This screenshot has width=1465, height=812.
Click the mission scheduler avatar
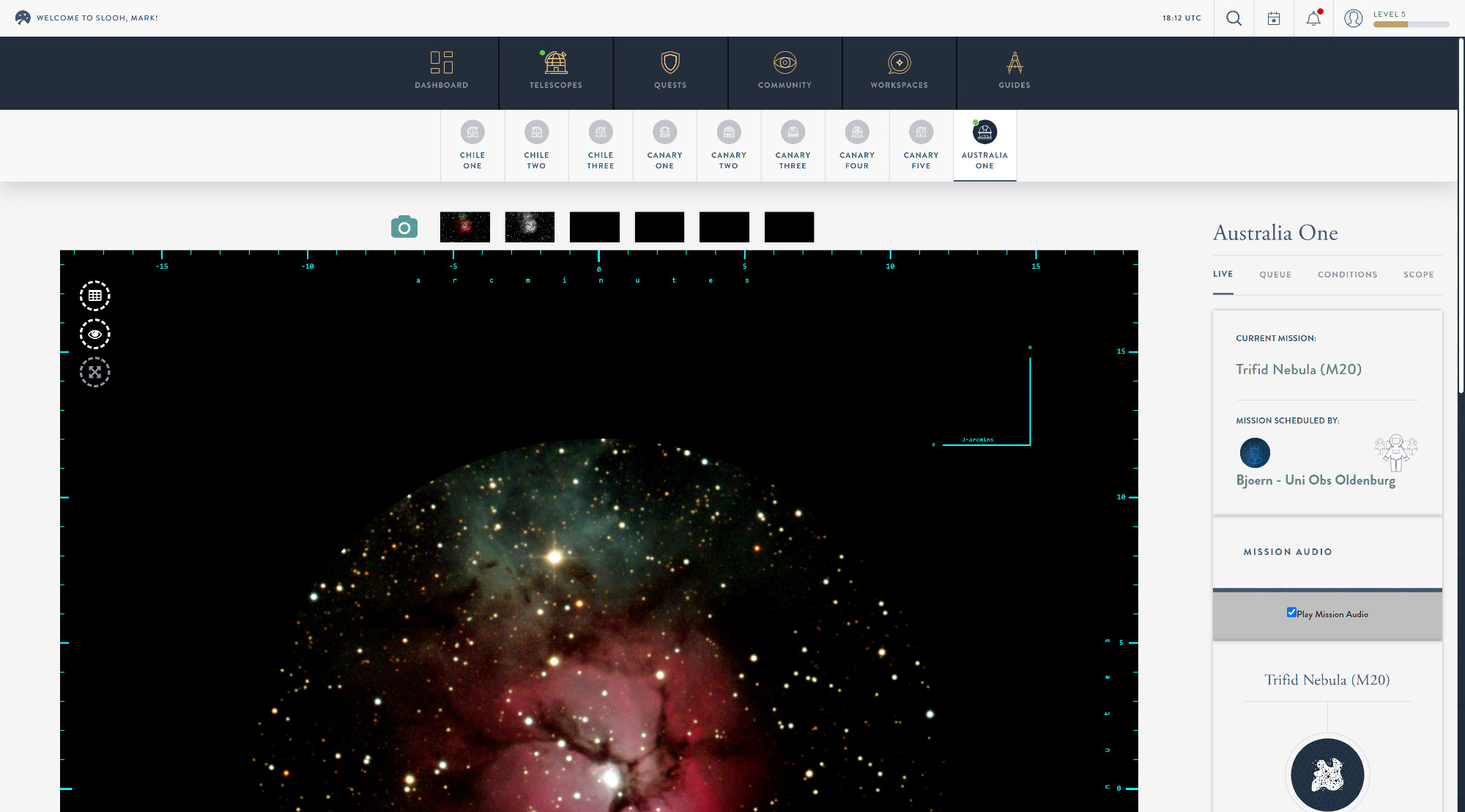tap(1255, 452)
